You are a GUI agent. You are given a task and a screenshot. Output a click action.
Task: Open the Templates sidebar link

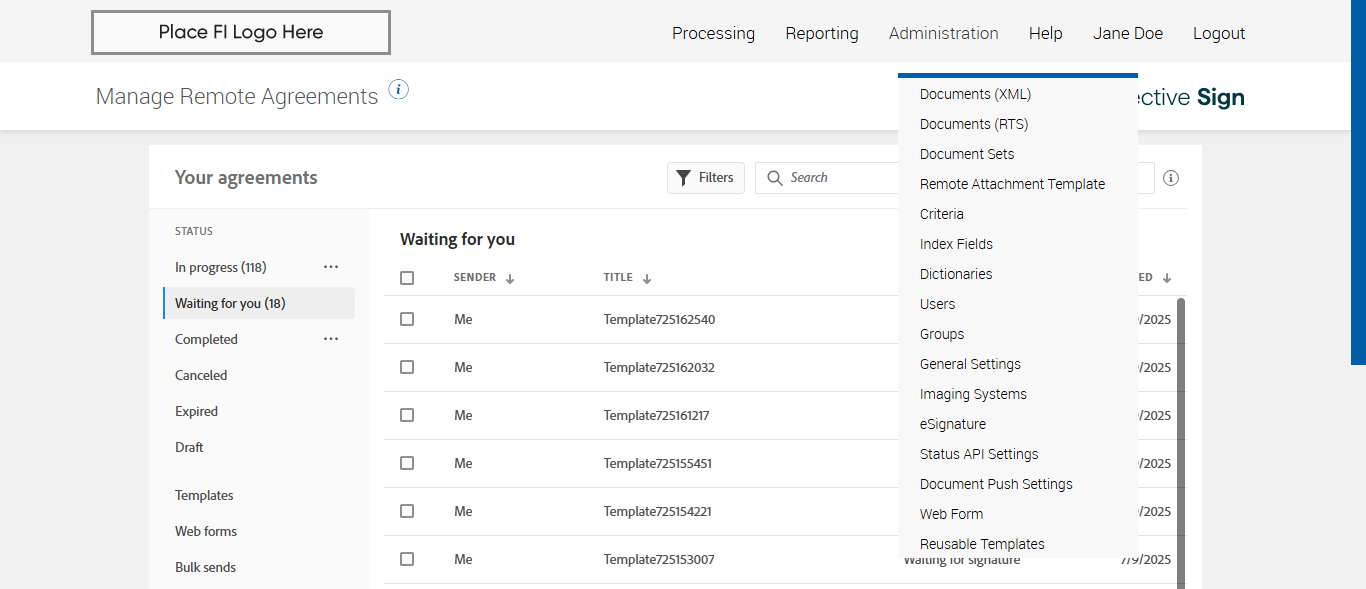tap(204, 495)
